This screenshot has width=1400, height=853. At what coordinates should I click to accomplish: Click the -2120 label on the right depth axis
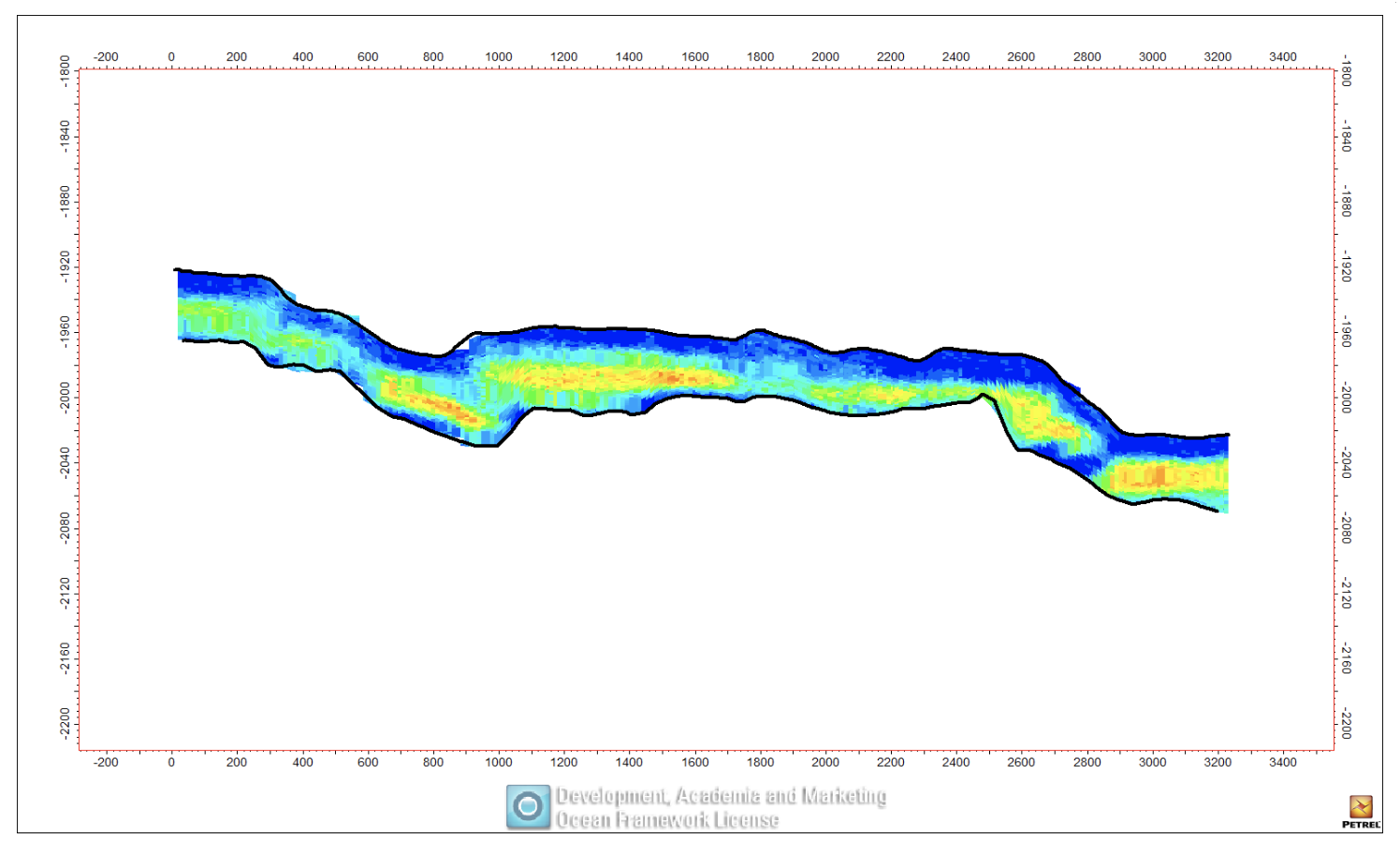pyautogui.click(x=1346, y=593)
